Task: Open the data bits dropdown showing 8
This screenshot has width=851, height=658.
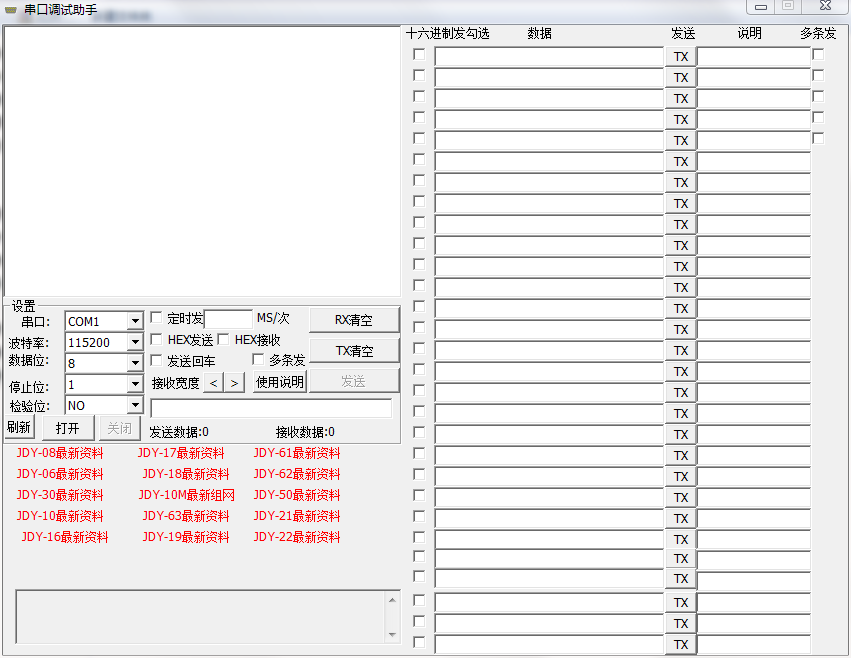Action: coord(135,362)
